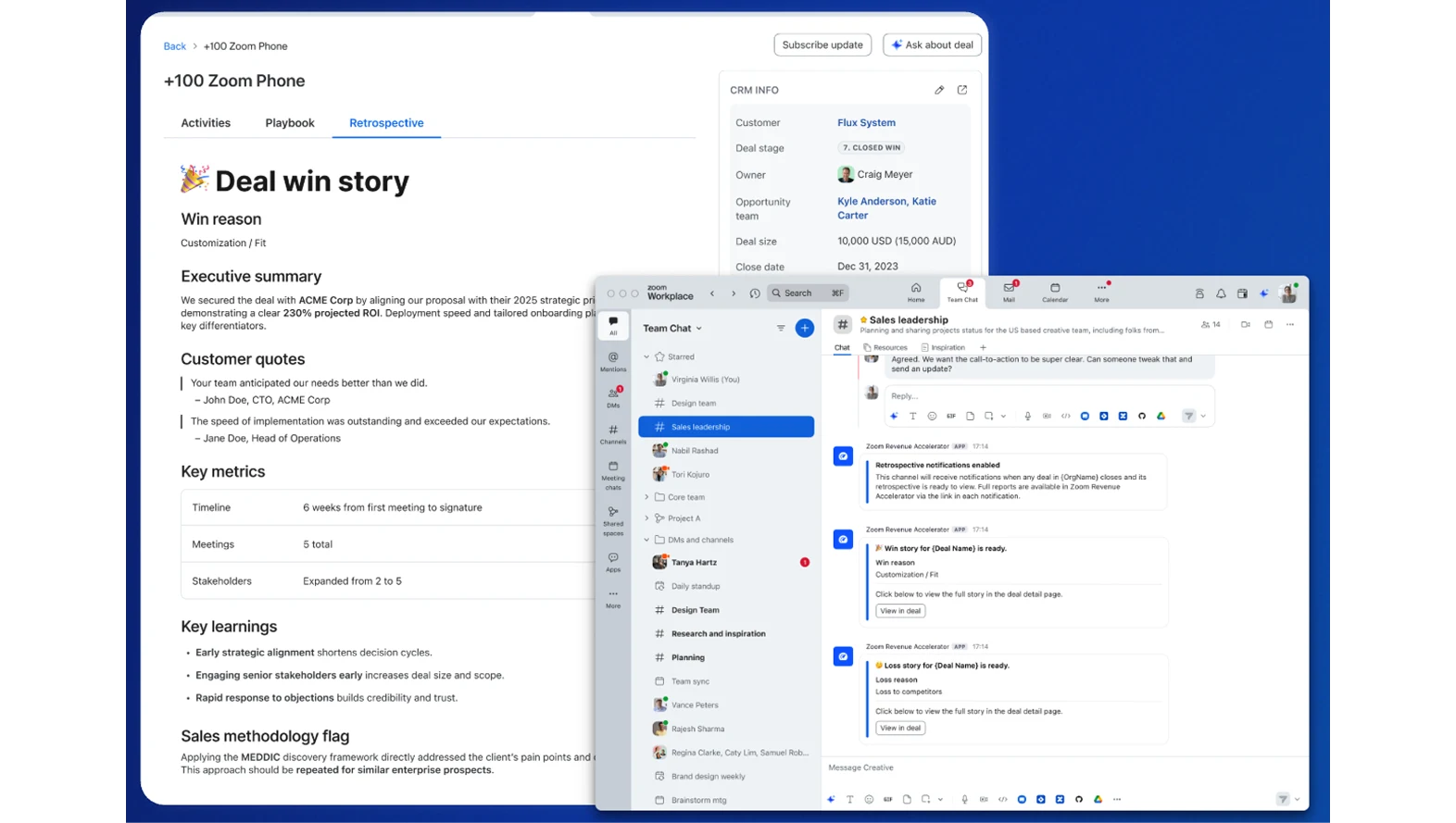Open CRM Info in external window icon
This screenshot has height=823, width=1456.
(962, 90)
